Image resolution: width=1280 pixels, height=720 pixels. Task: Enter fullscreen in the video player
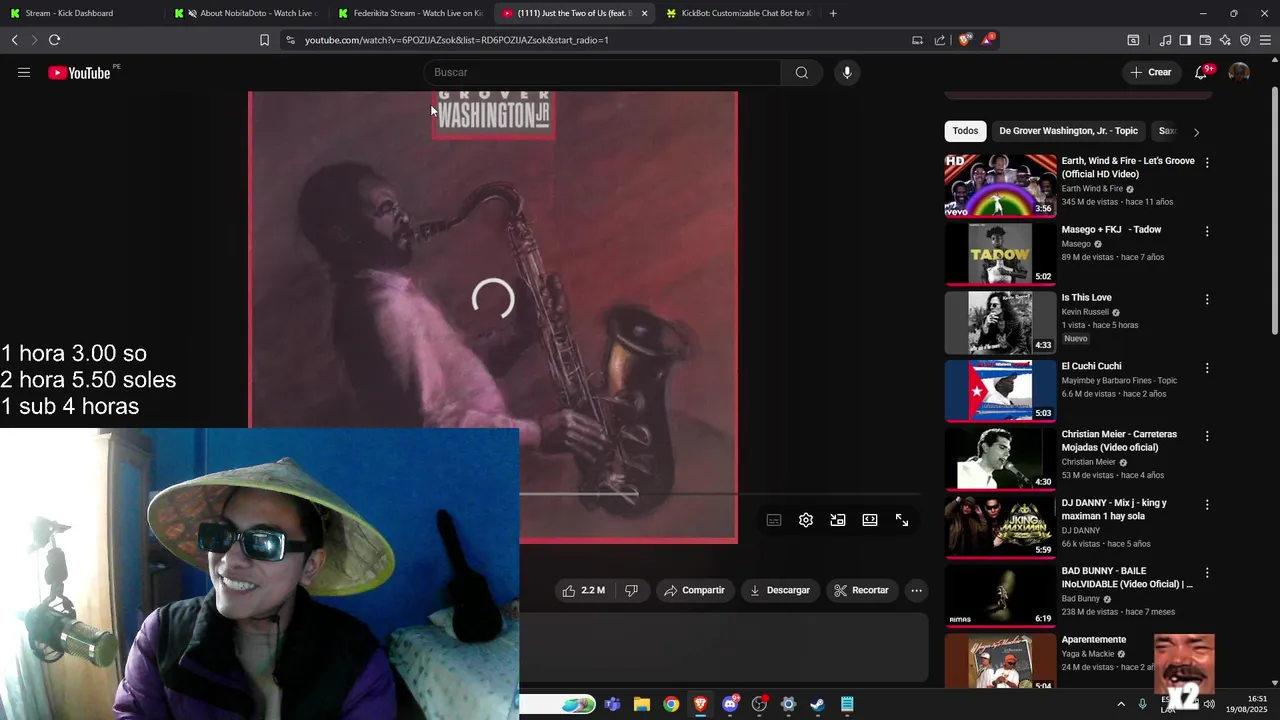point(902,520)
